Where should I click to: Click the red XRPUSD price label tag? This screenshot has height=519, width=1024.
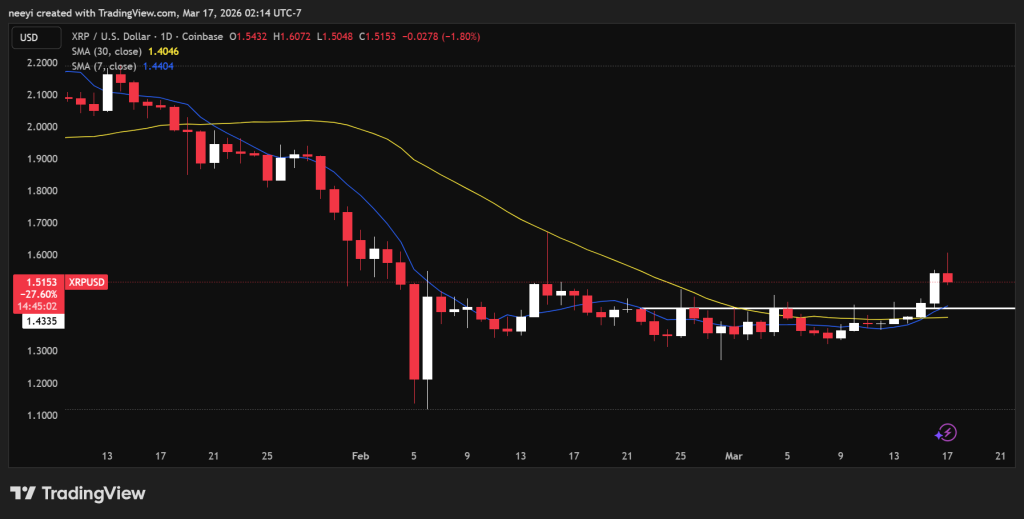[x=86, y=283]
